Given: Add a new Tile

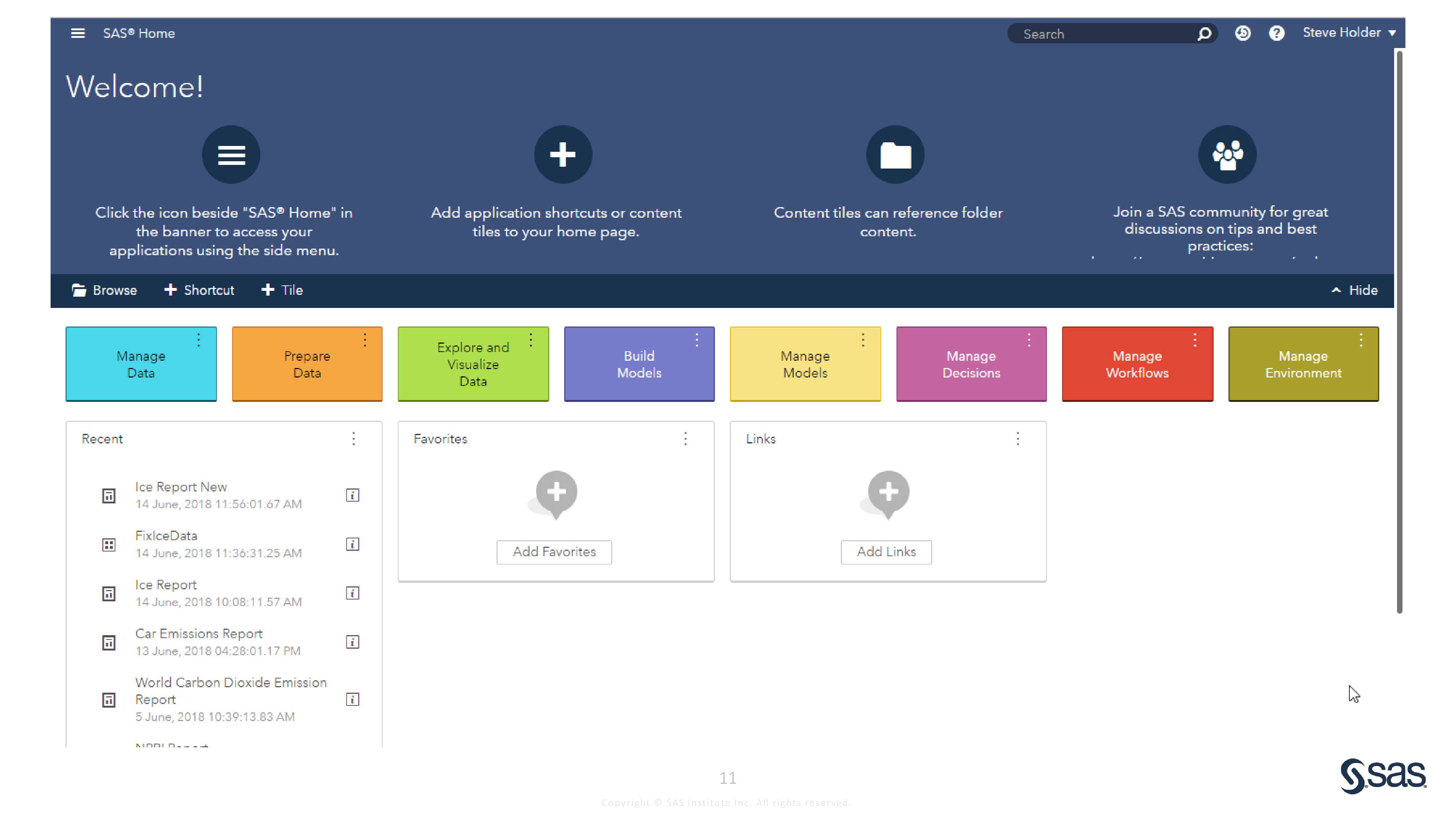Looking at the screenshot, I should tap(282, 290).
